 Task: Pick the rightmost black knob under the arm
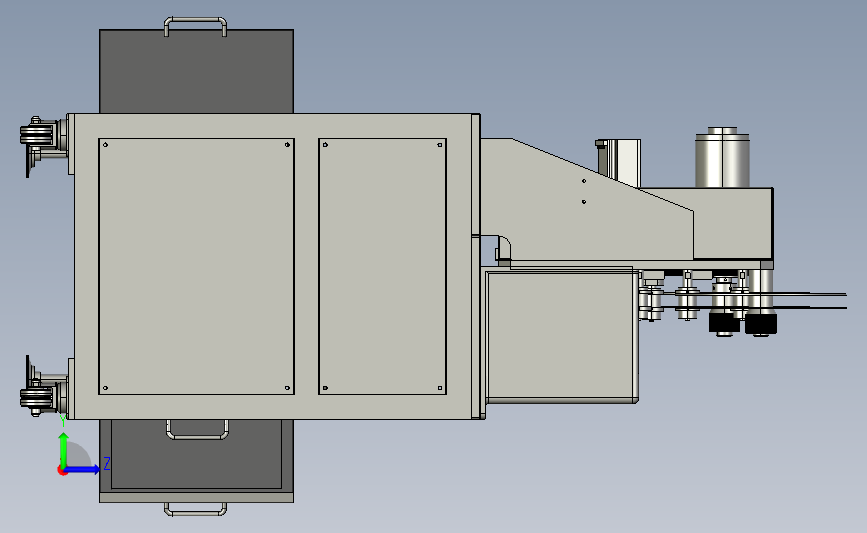[x=761, y=324]
